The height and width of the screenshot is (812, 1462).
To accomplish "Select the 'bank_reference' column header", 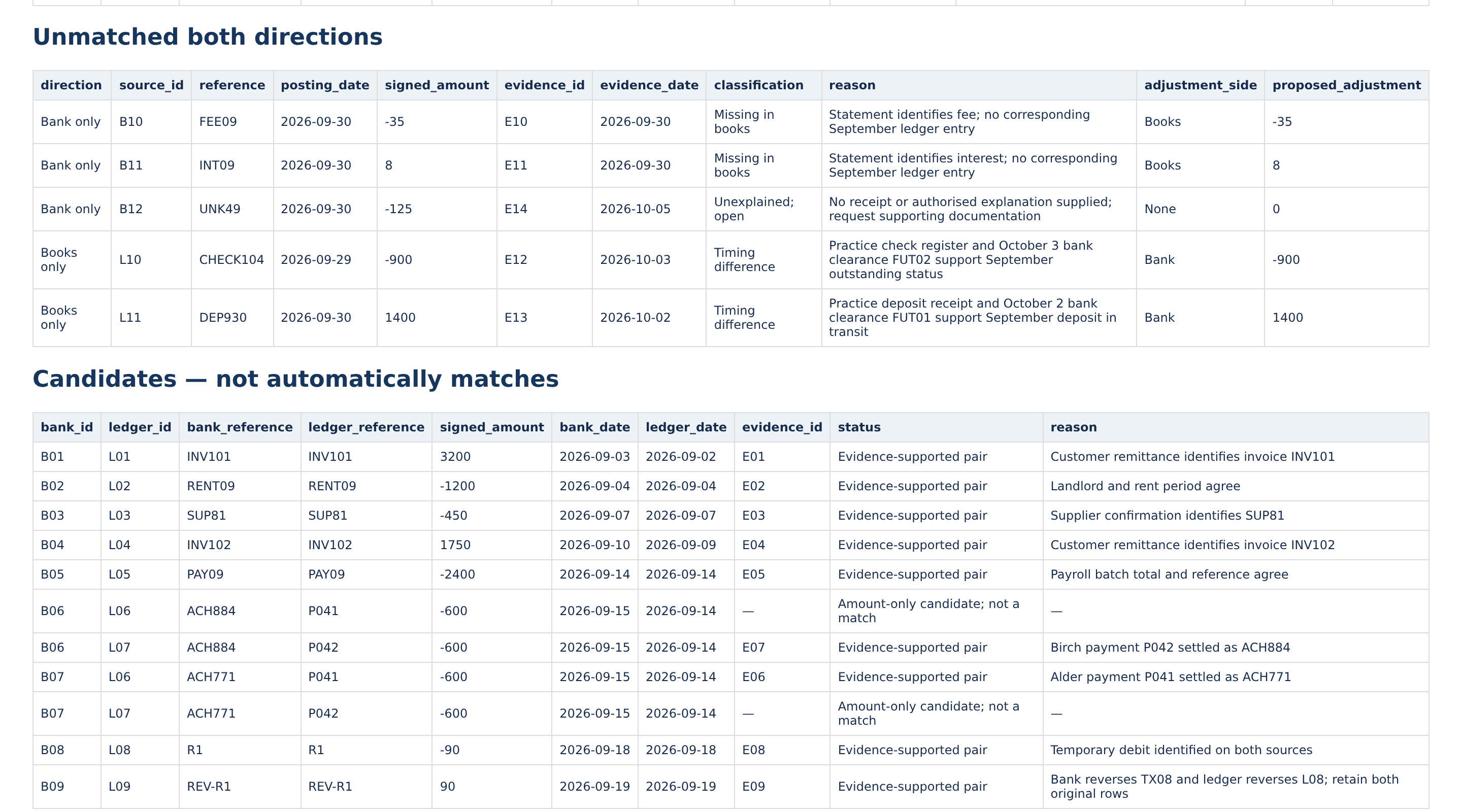I will pos(240,428).
